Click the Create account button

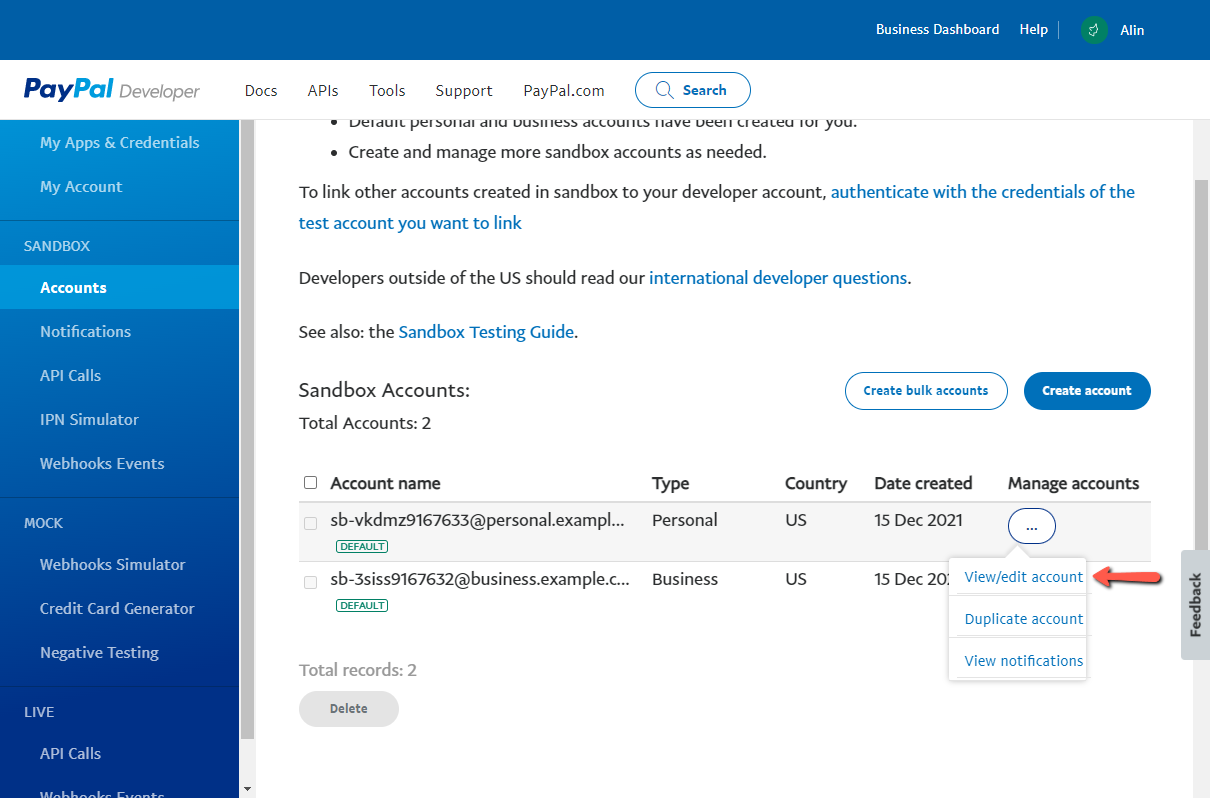[x=1087, y=391]
